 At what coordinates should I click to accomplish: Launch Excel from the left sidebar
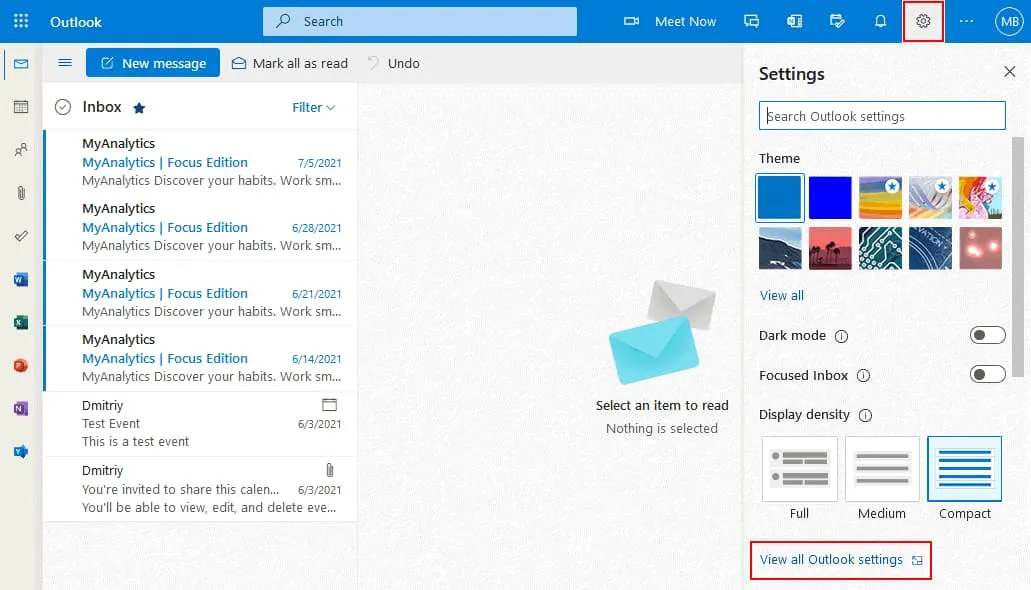coord(21,323)
